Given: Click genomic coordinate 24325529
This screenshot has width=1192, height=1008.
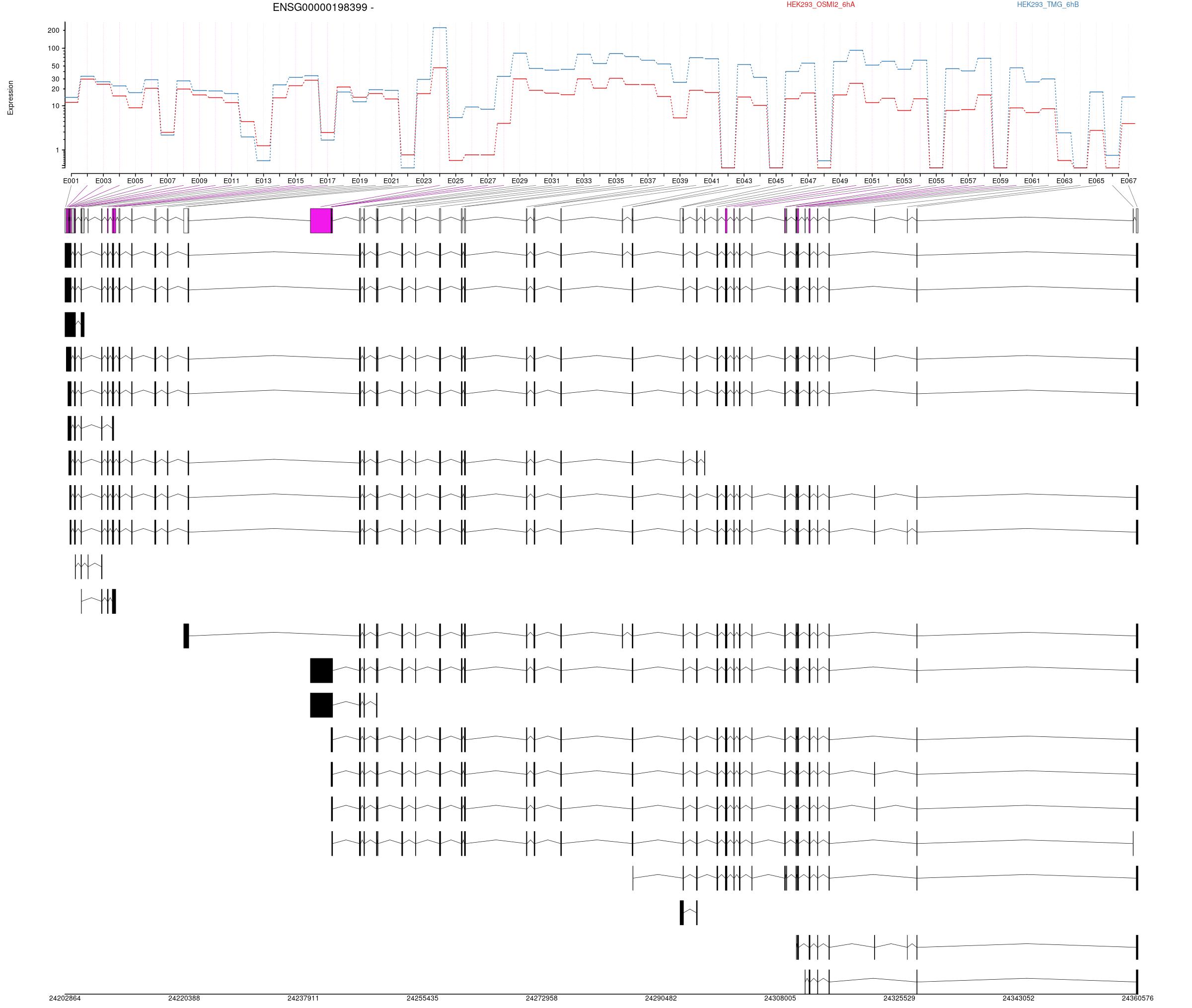Looking at the screenshot, I should [x=899, y=998].
